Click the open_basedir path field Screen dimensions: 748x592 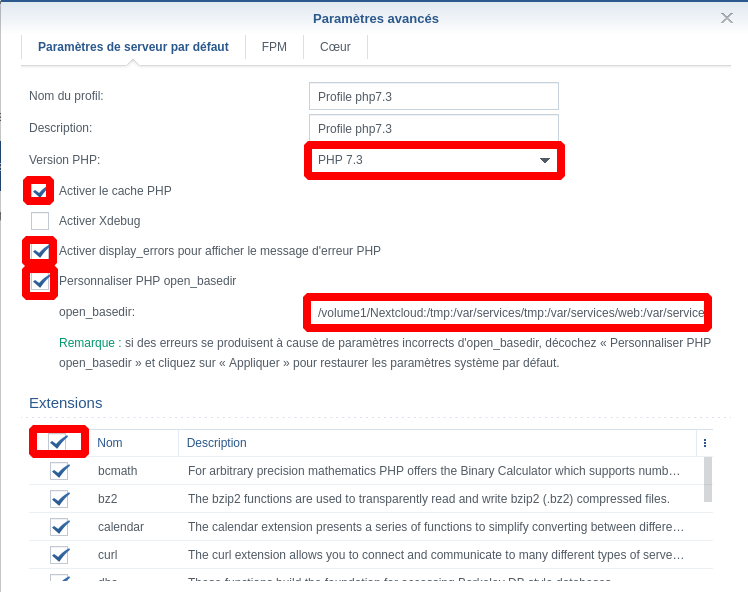[x=508, y=313]
